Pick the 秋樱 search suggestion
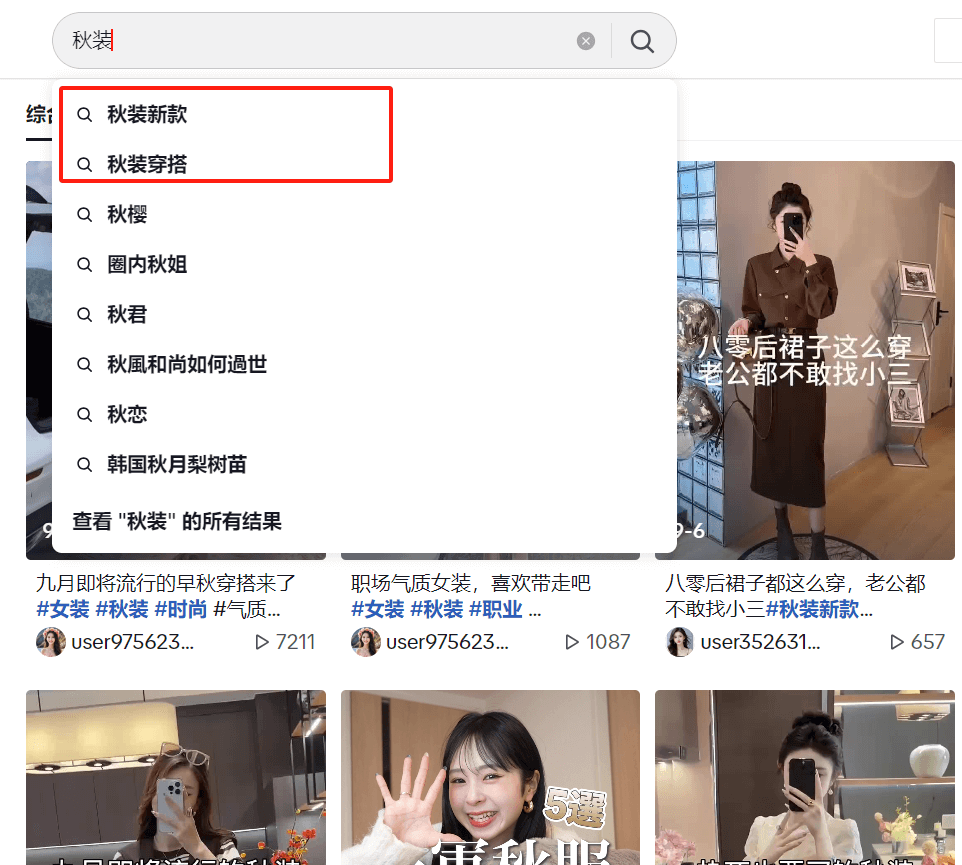 click(x=127, y=215)
